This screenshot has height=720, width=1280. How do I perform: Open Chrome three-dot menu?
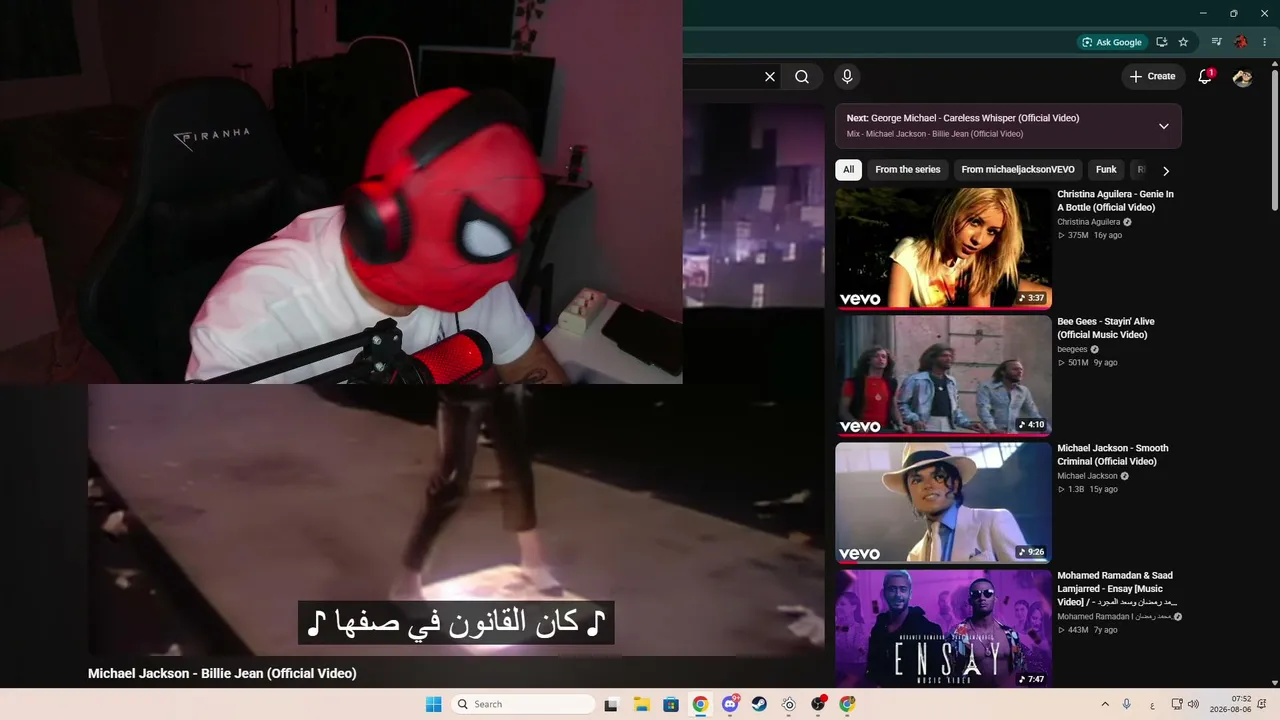(1265, 42)
